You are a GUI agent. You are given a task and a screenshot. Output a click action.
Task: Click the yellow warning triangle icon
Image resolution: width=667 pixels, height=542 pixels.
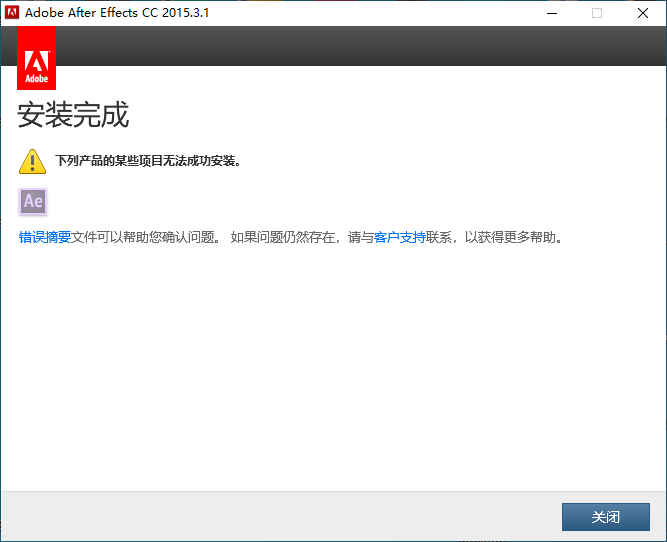point(32,162)
